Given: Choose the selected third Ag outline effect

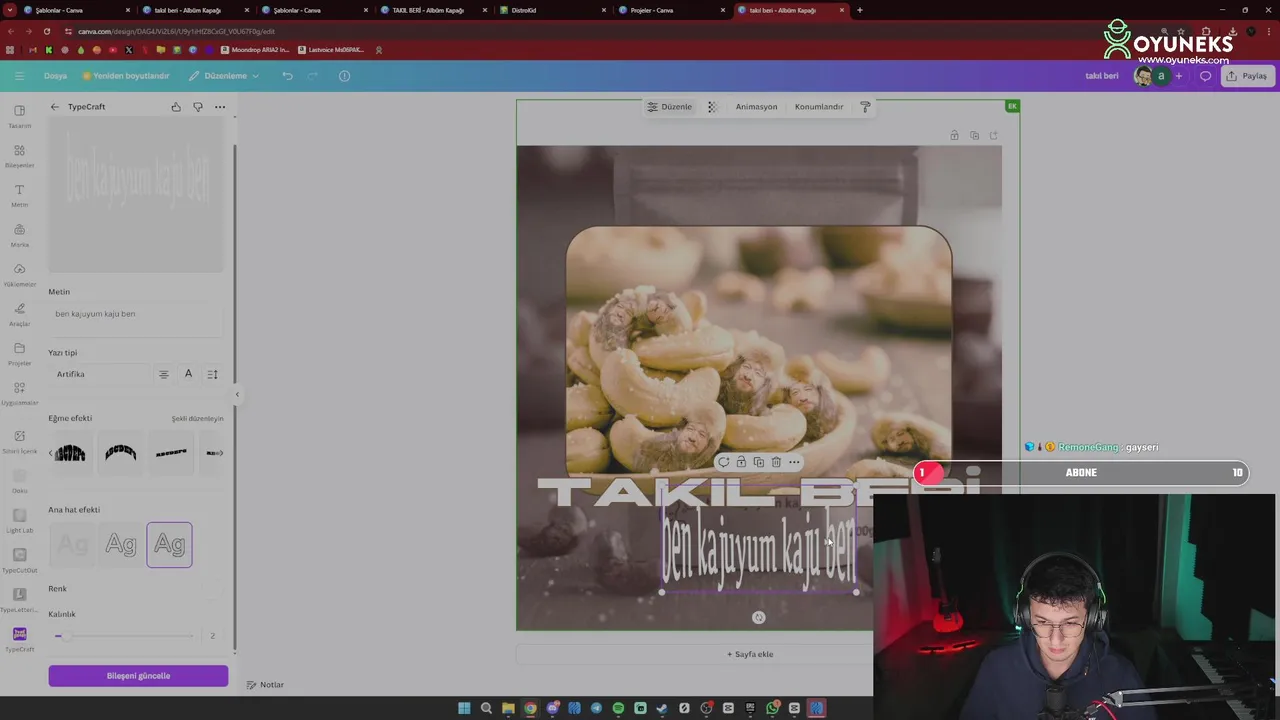Looking at the screenshot, I should 169,545.
